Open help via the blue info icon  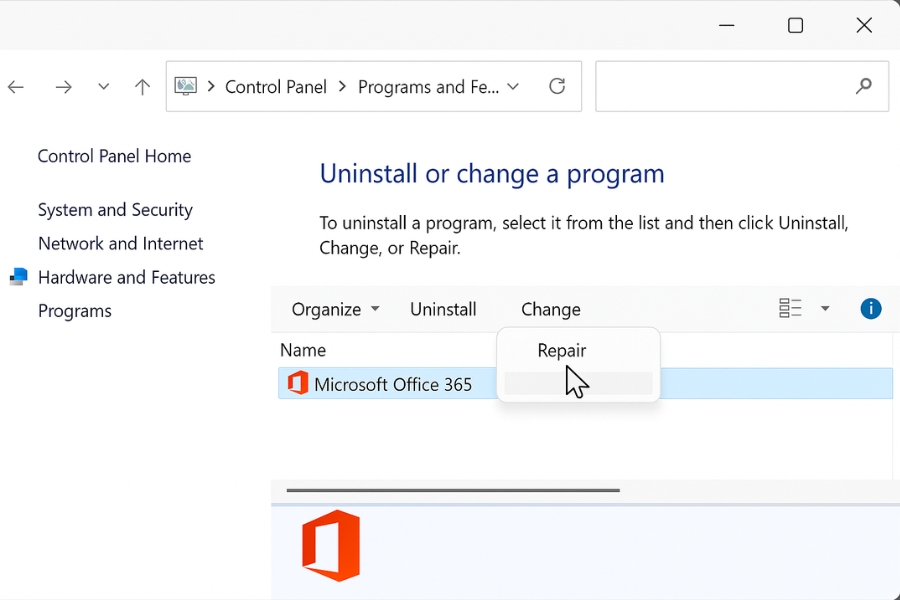pyautogui.click(x=871, y=309)
